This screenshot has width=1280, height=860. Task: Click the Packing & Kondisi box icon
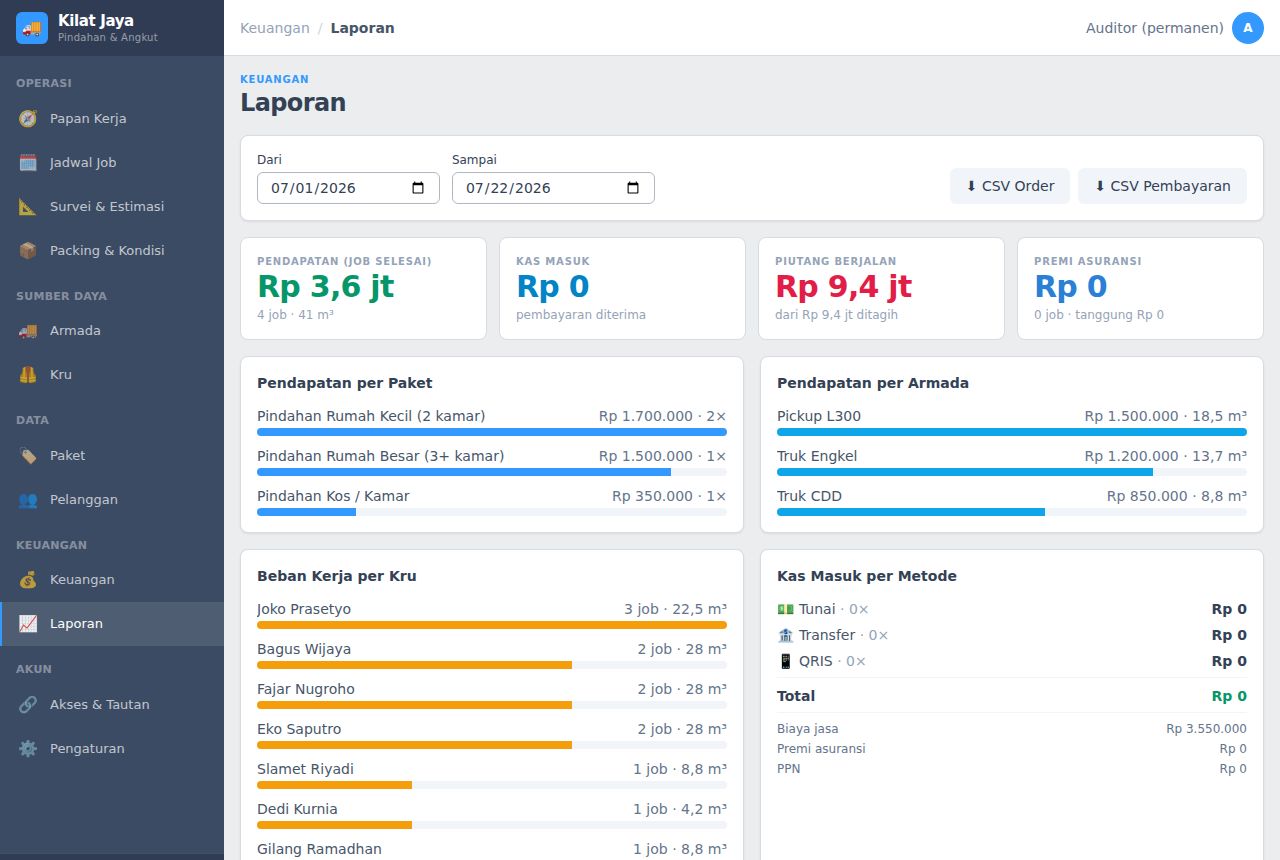point(28,251)
